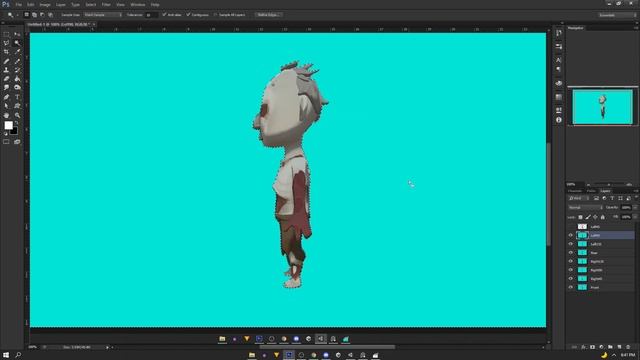The width and height of the screenshot is (640, 360).
Task: Lock all on selected layer
Action: 603,217
